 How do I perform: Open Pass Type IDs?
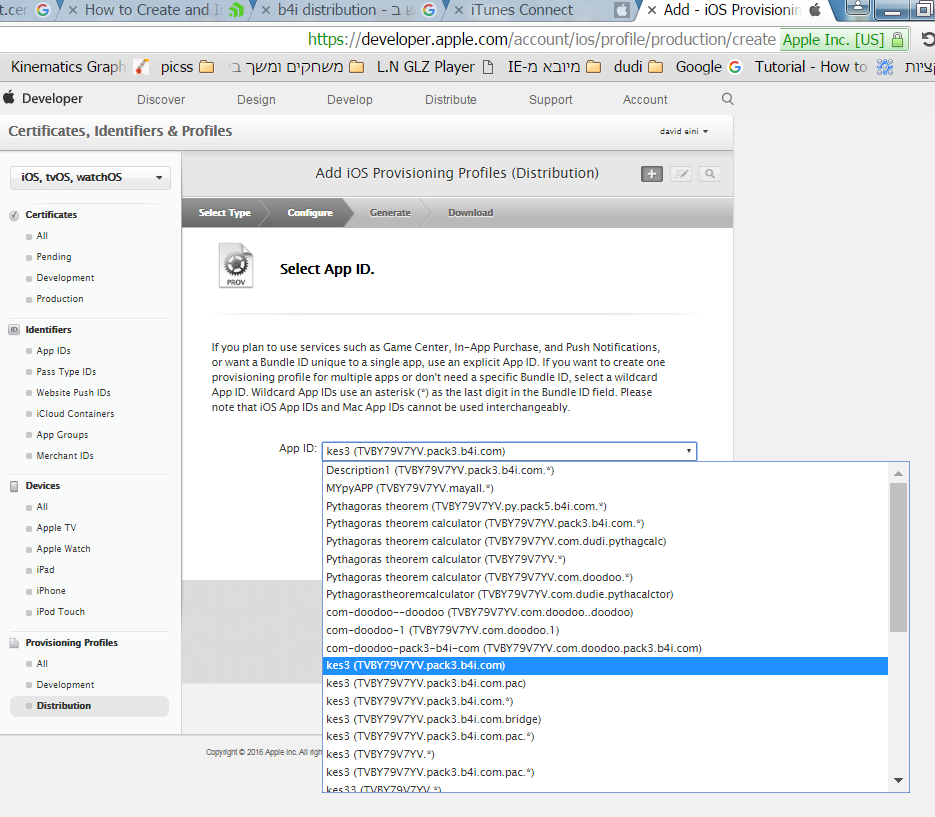66,372
